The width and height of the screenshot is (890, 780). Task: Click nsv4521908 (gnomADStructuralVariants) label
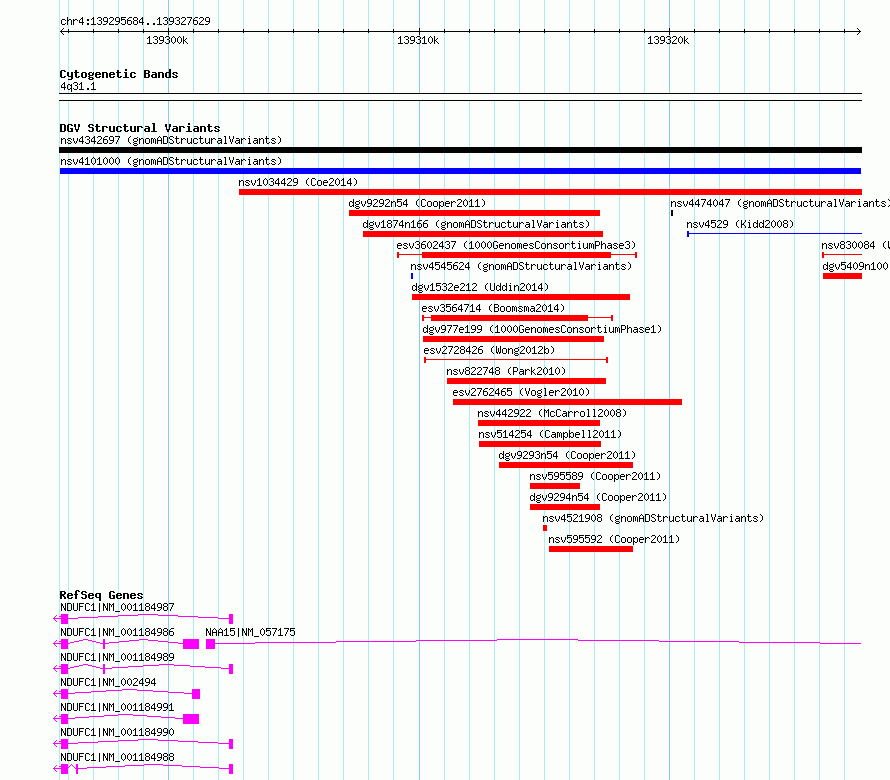coord(653,518)
